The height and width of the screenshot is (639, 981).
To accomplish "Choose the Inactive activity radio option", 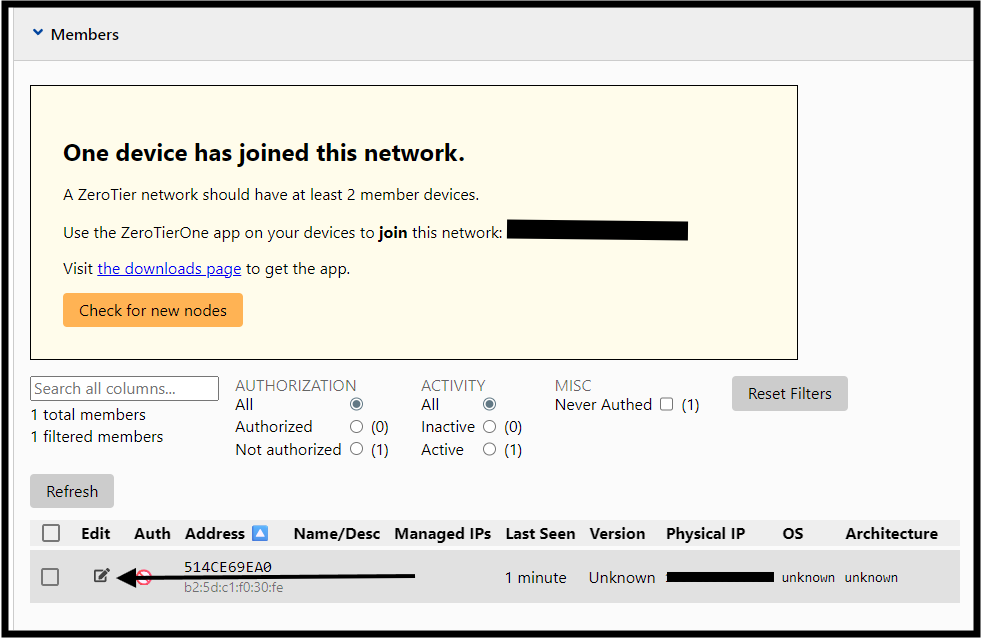I will [489, 427].
